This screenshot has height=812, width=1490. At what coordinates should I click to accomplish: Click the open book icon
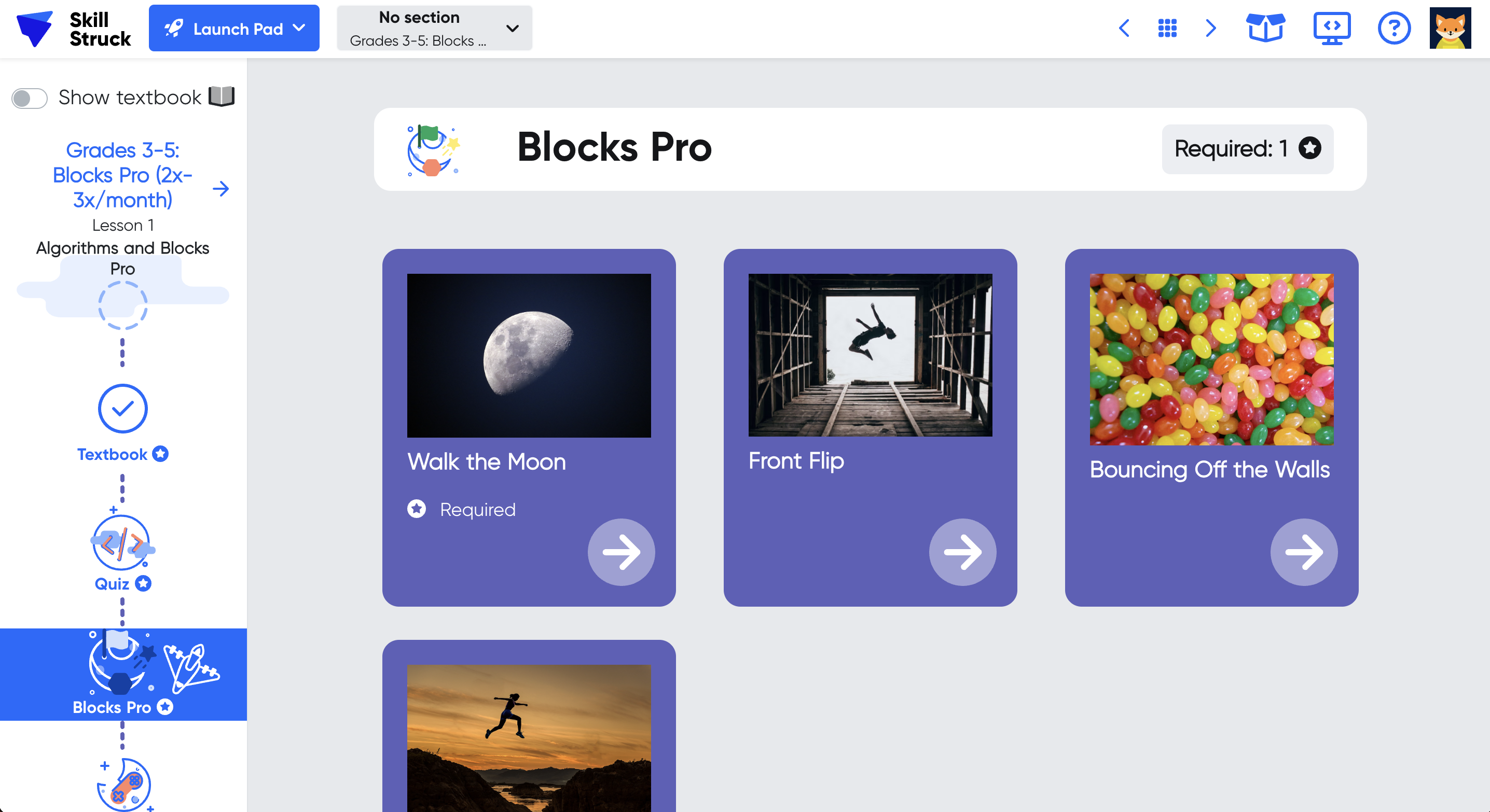(x=222, y=96)
